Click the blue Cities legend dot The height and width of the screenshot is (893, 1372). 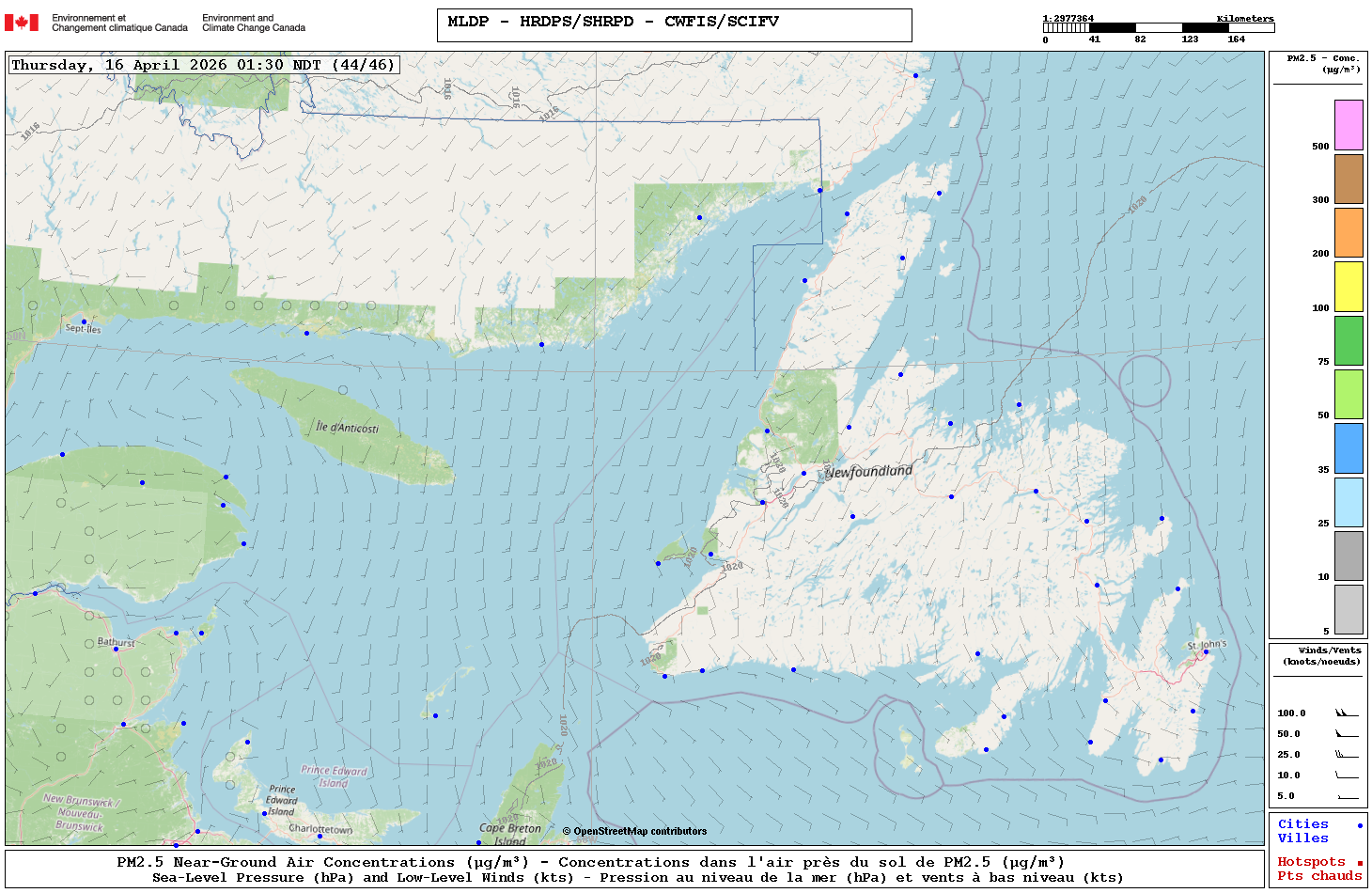[x=1359, y=825]
